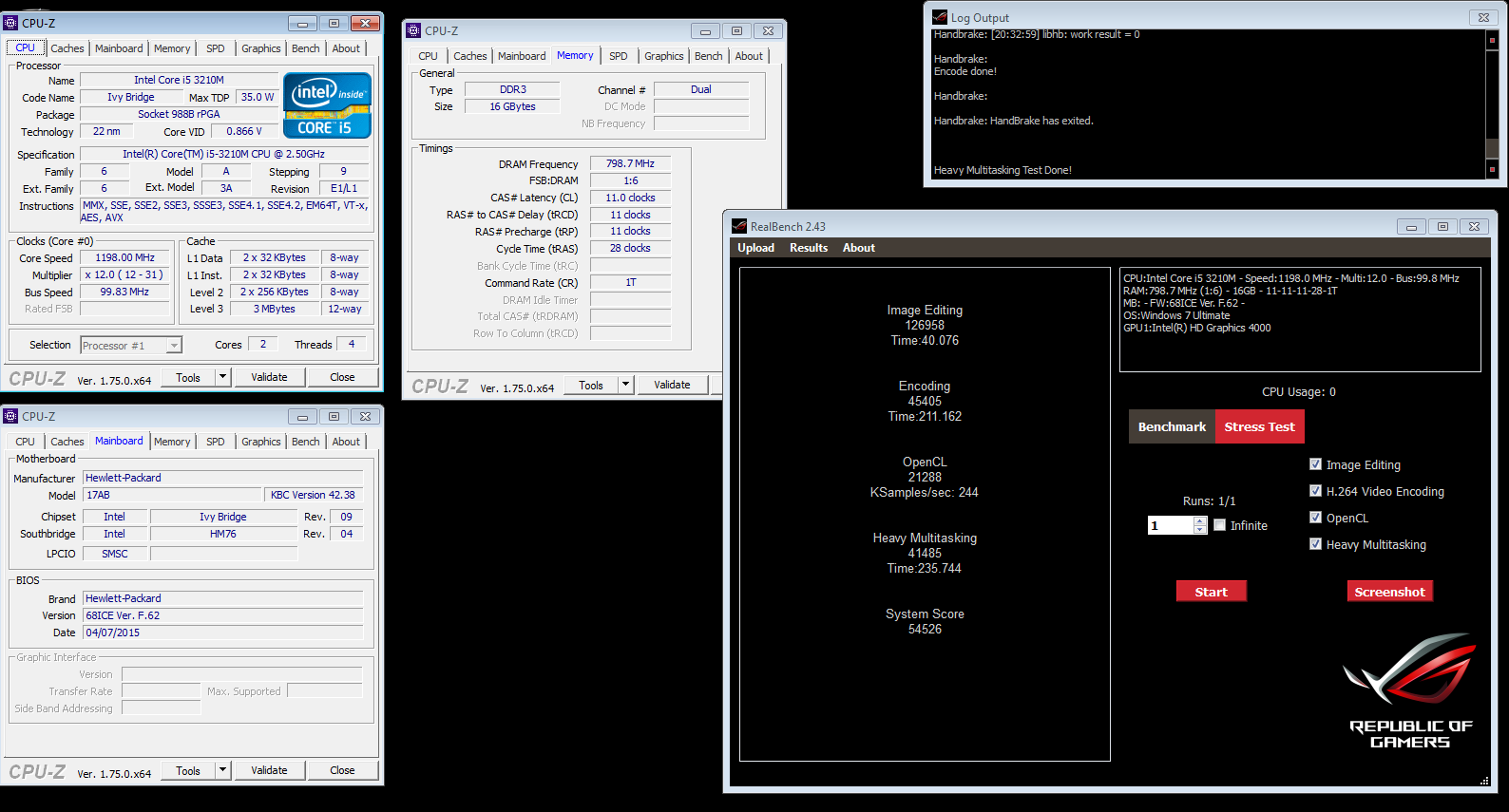
Task: Click Validate in the CPU-Z Memory window
Action: coord(672,385)
